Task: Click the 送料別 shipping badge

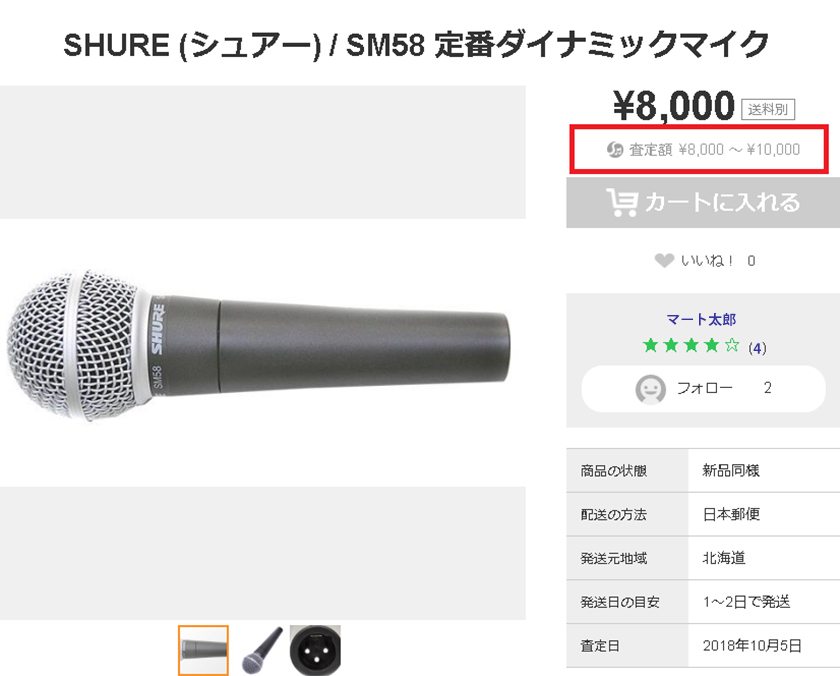Action: click(x=767, y=108)
